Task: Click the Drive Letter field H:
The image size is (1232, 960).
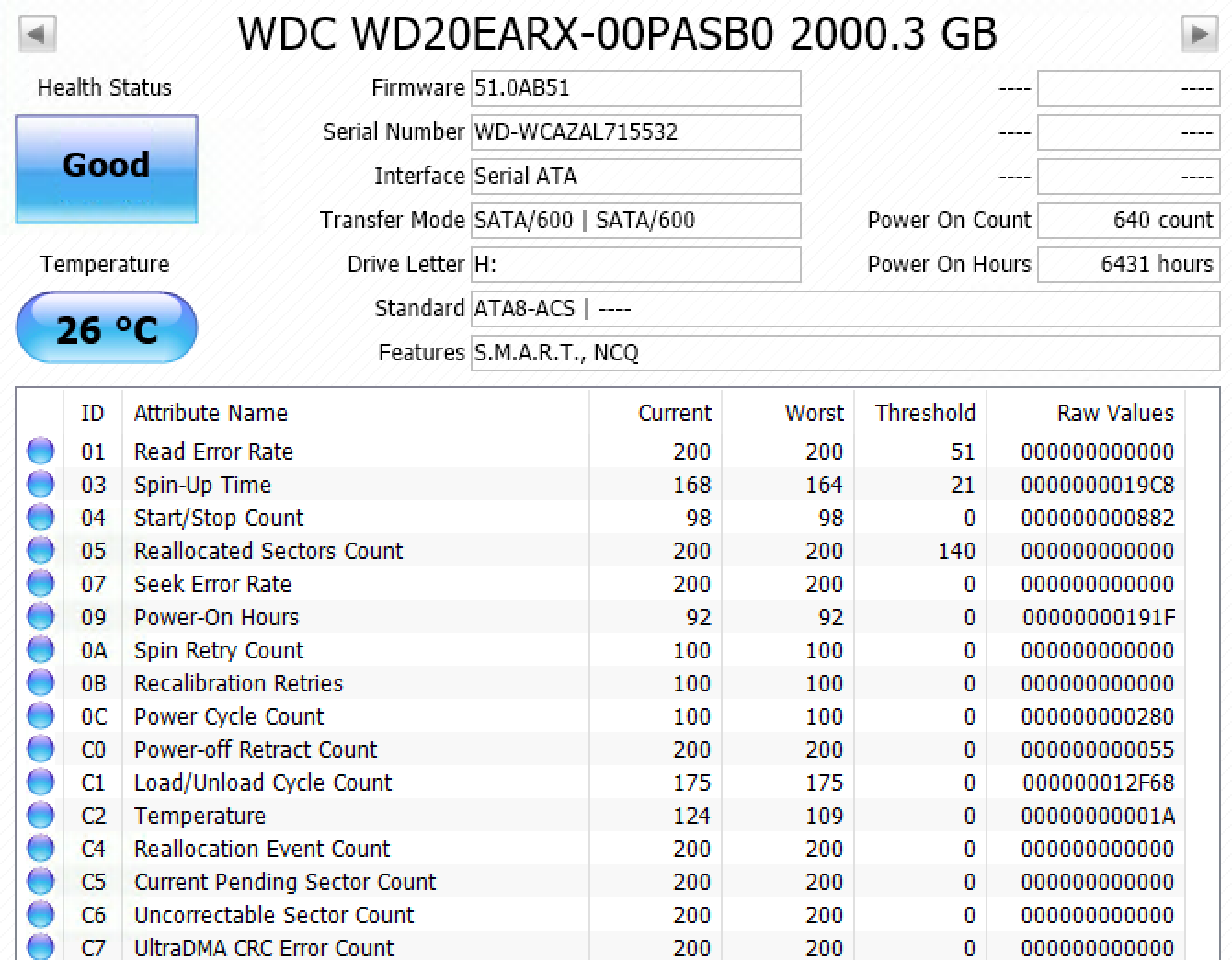Action: click(635, 265)
